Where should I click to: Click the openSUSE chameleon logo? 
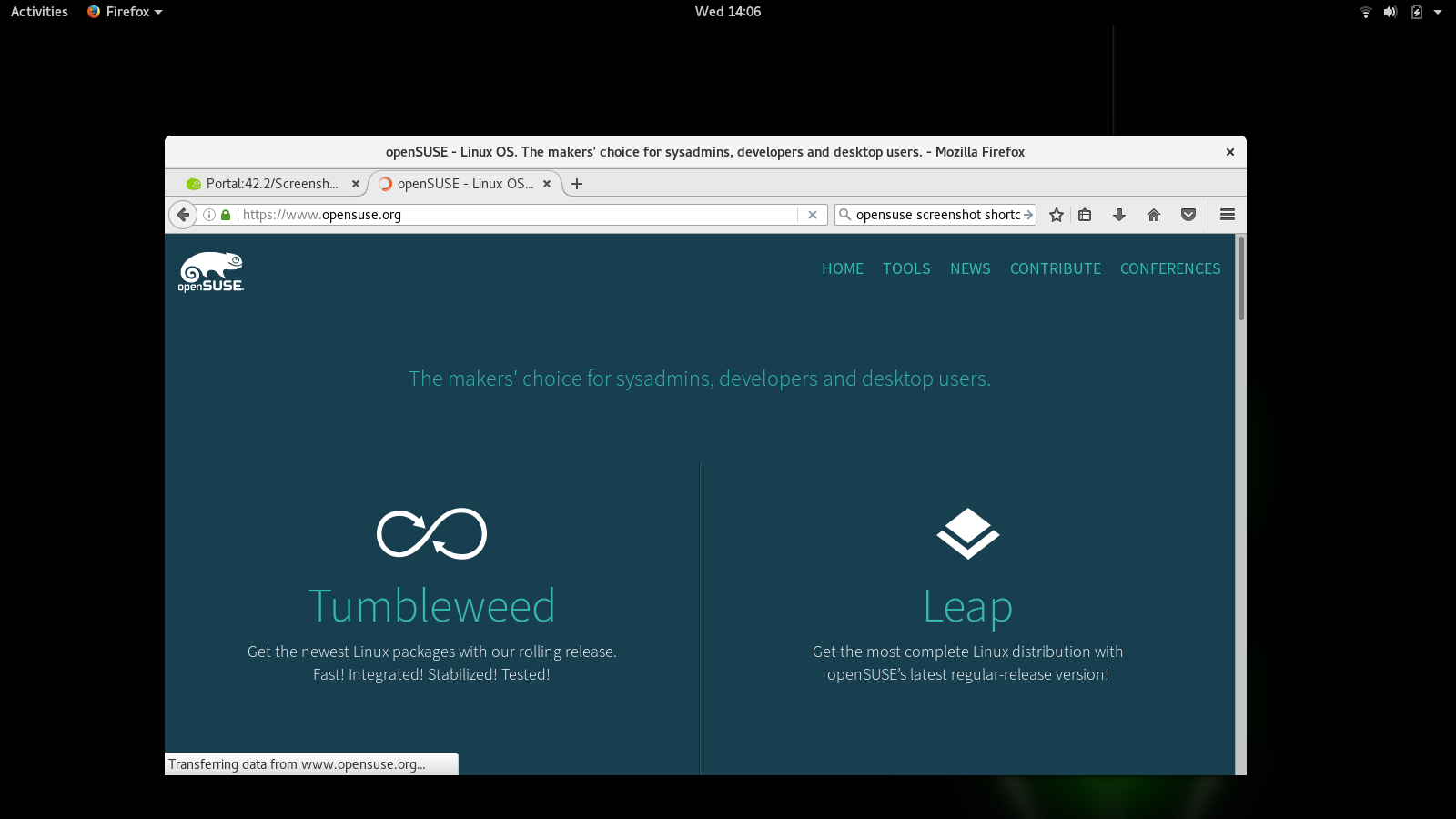pyautogui.click(x=211, y=272)
